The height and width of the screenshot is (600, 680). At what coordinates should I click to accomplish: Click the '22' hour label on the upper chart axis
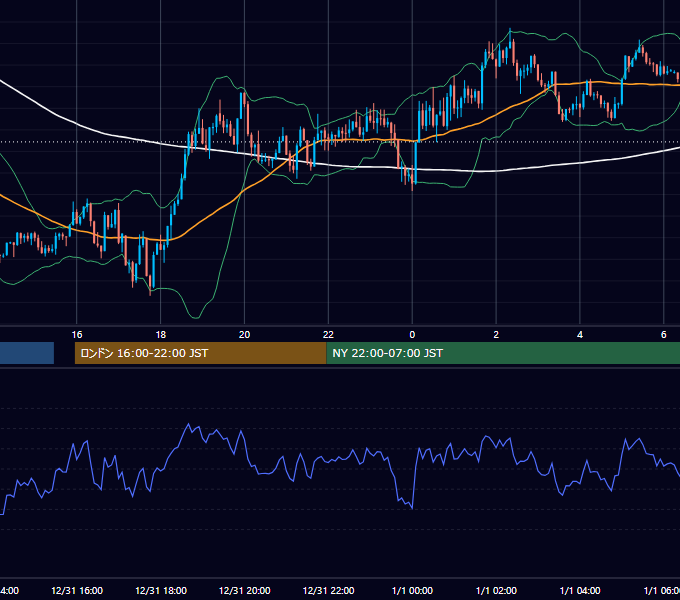pyautogui.click(x=328, y=335)
